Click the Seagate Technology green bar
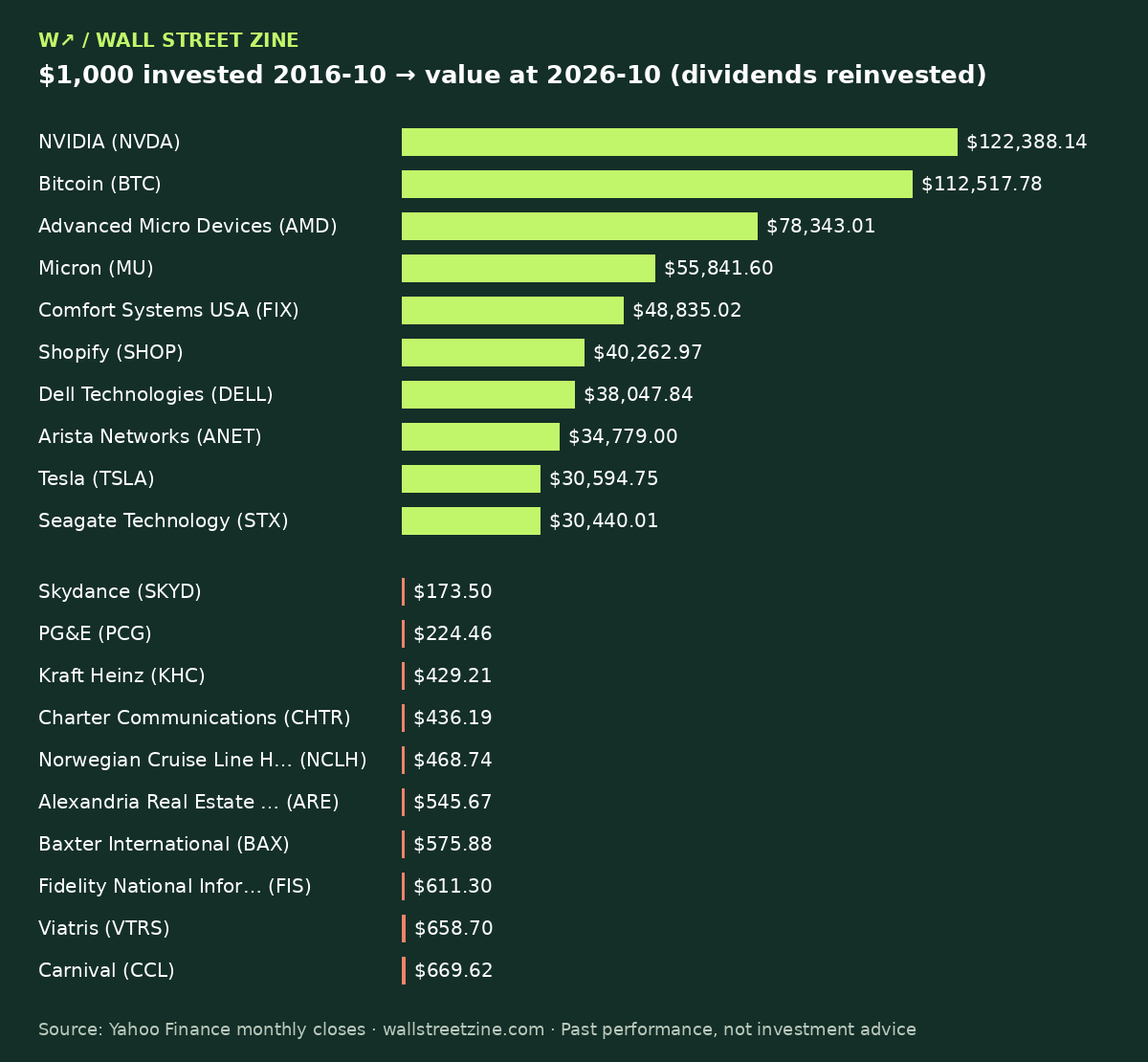 [x=471, y=521]
